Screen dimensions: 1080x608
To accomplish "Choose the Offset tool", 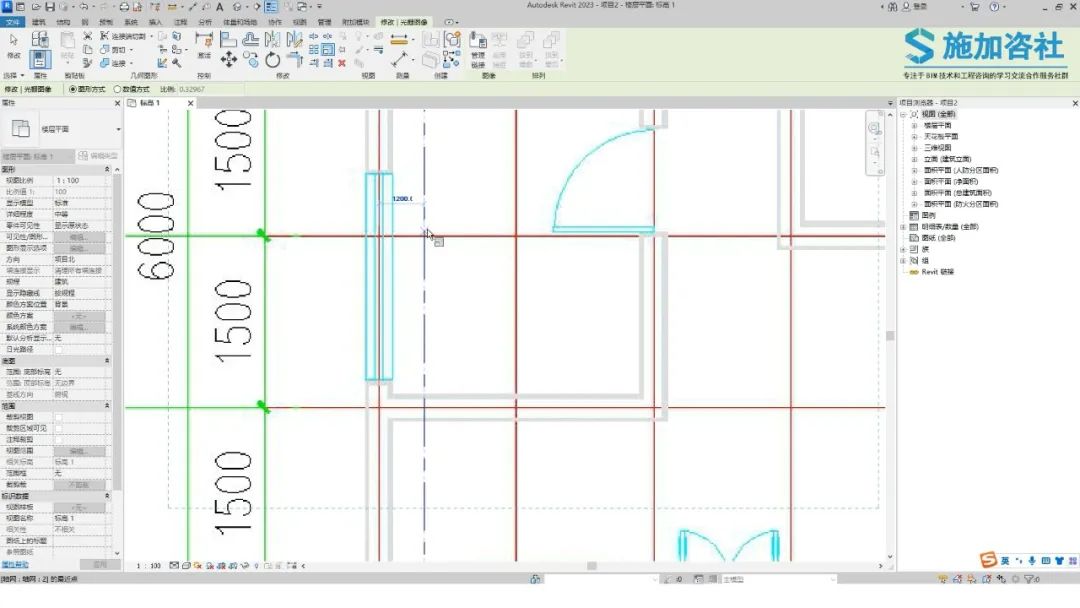I will tap(251, 39).
